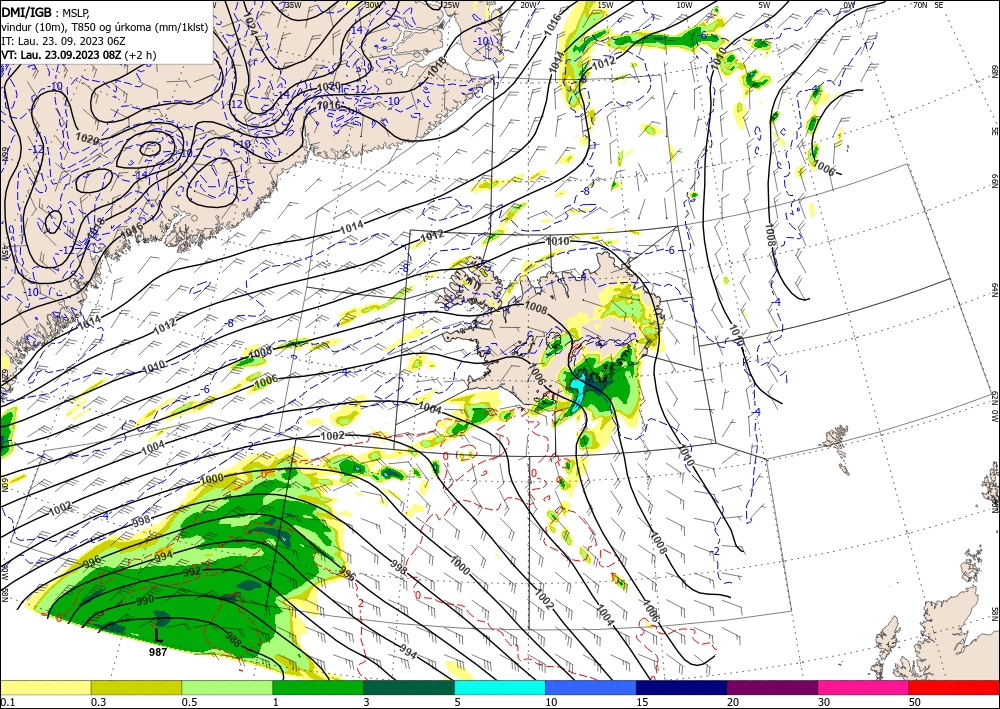
Task: Click the '1024' isobar label over Greenland
Action: pyautogui.click(x=251, y=25)
